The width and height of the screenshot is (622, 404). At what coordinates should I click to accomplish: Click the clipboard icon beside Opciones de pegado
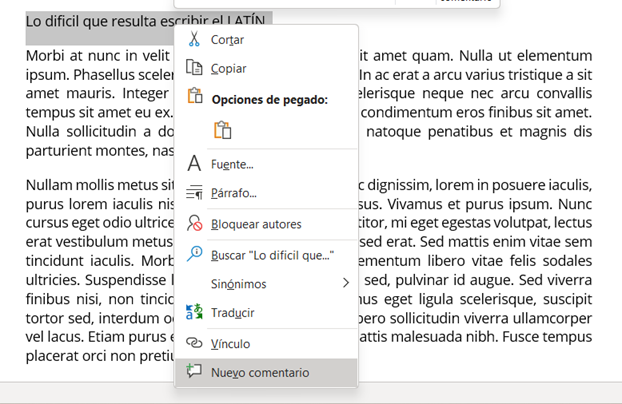(x=195, y=96)
